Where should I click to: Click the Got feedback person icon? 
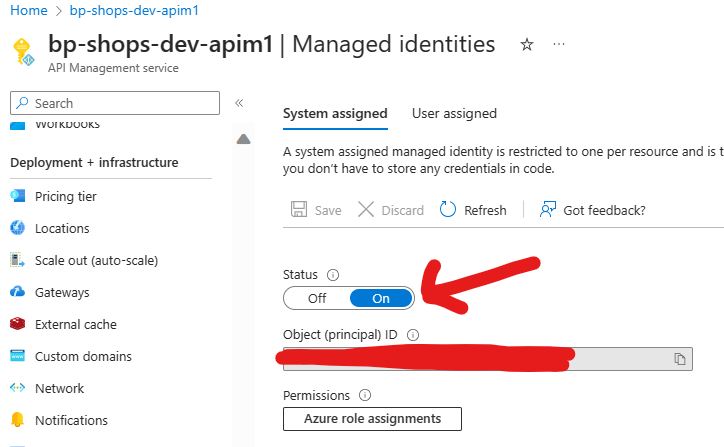548,209
